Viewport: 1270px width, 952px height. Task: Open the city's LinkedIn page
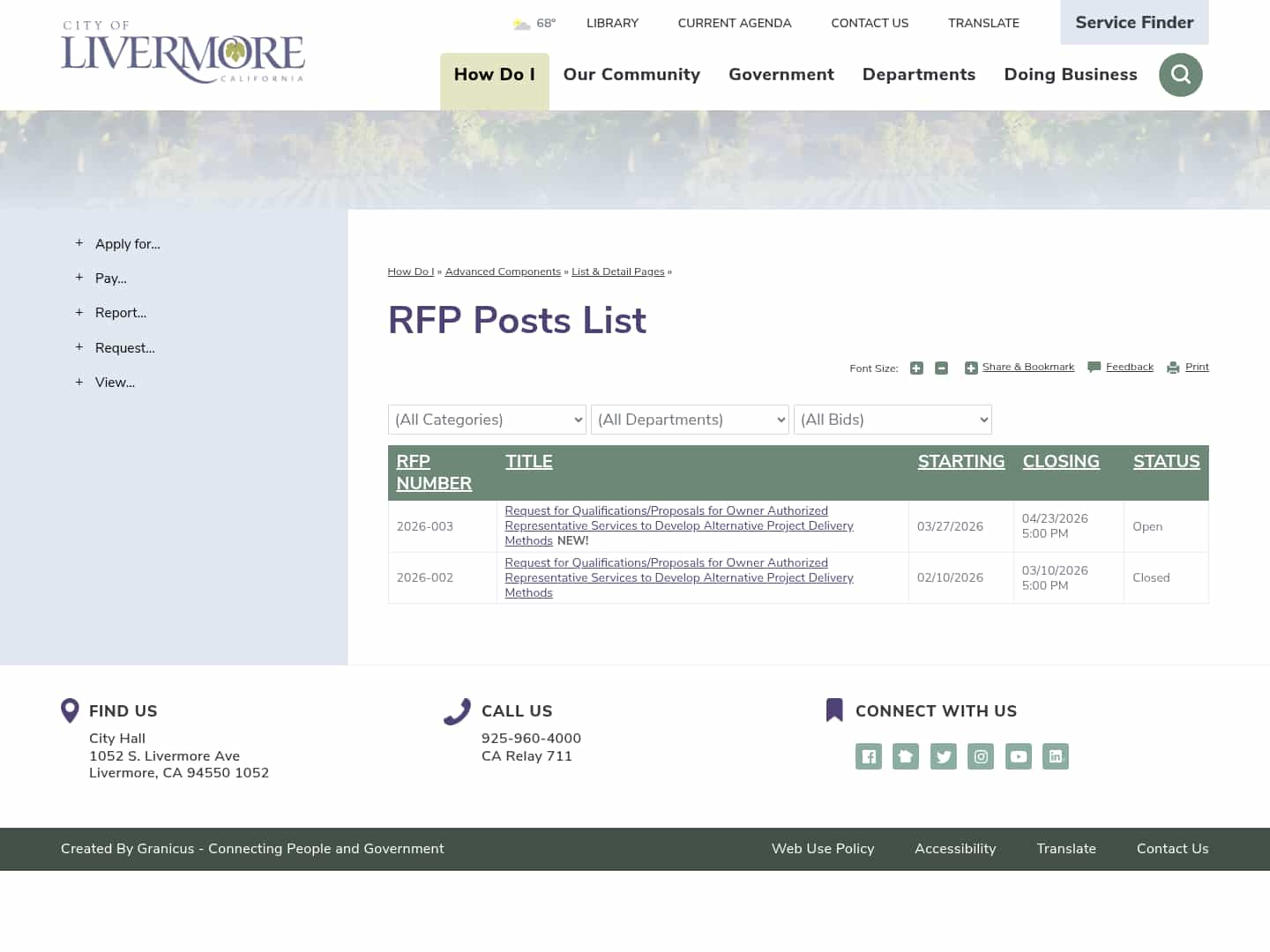click(x=1056, y=756)
